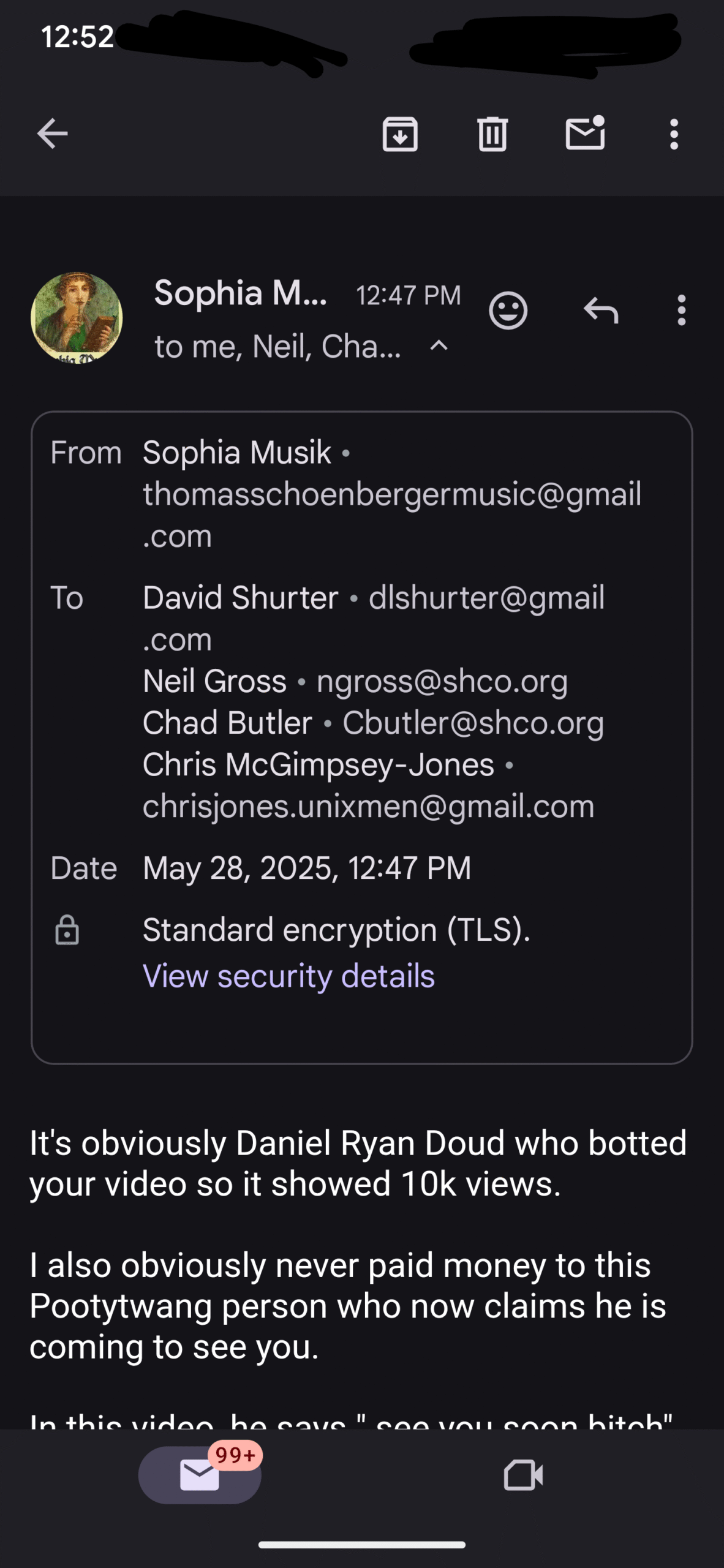Switch to the Meet video tab
The height and width of the screenshot is (1568, 724).
[x=523, y=1475]
